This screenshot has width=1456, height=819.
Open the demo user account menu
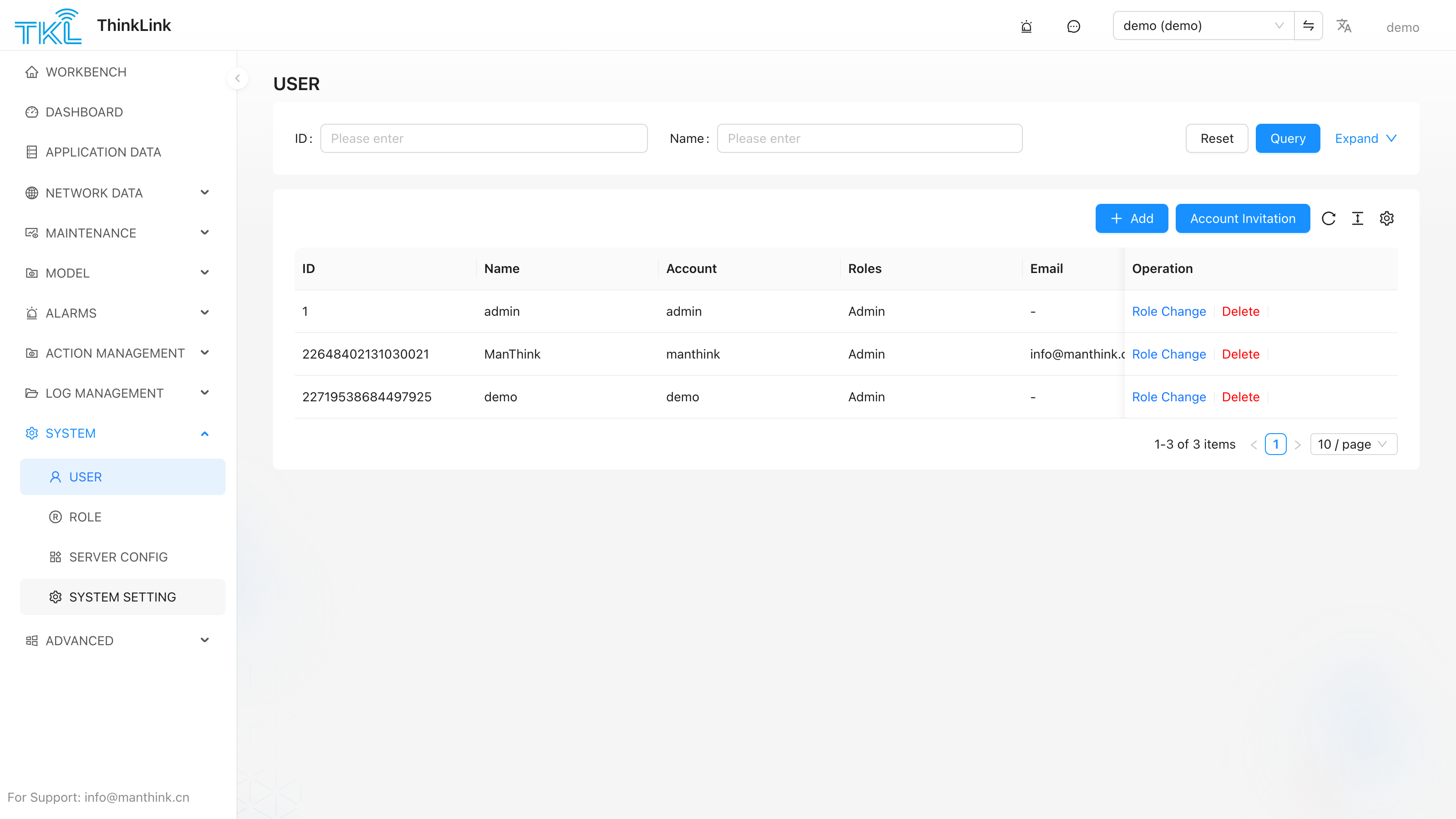[1402, 27]
